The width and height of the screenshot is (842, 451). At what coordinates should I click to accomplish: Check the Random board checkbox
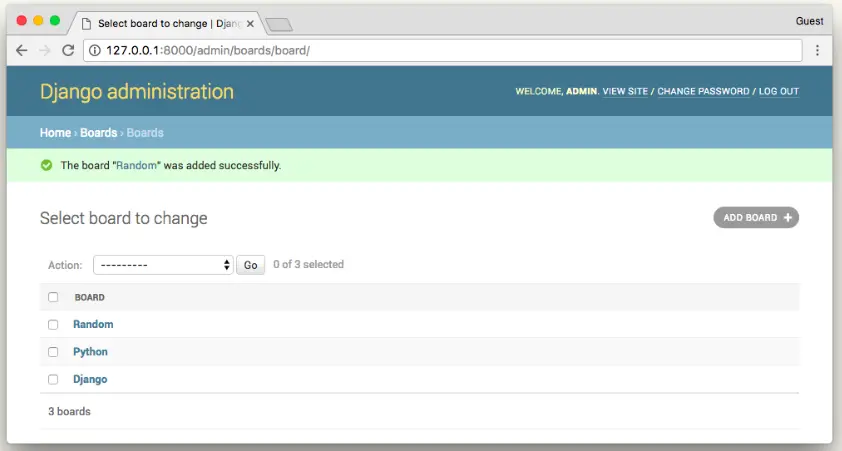pos(53,325)
